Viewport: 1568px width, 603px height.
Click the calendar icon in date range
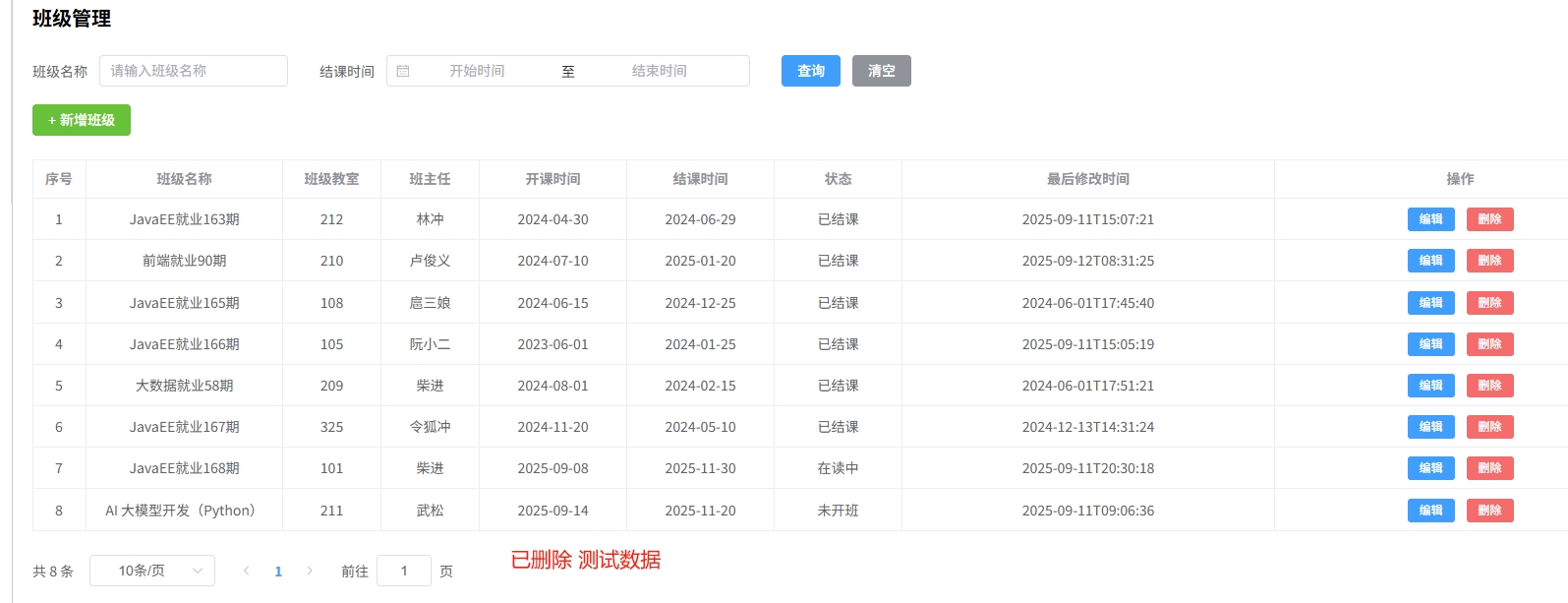pyautogui.click(x=403, y=71)
